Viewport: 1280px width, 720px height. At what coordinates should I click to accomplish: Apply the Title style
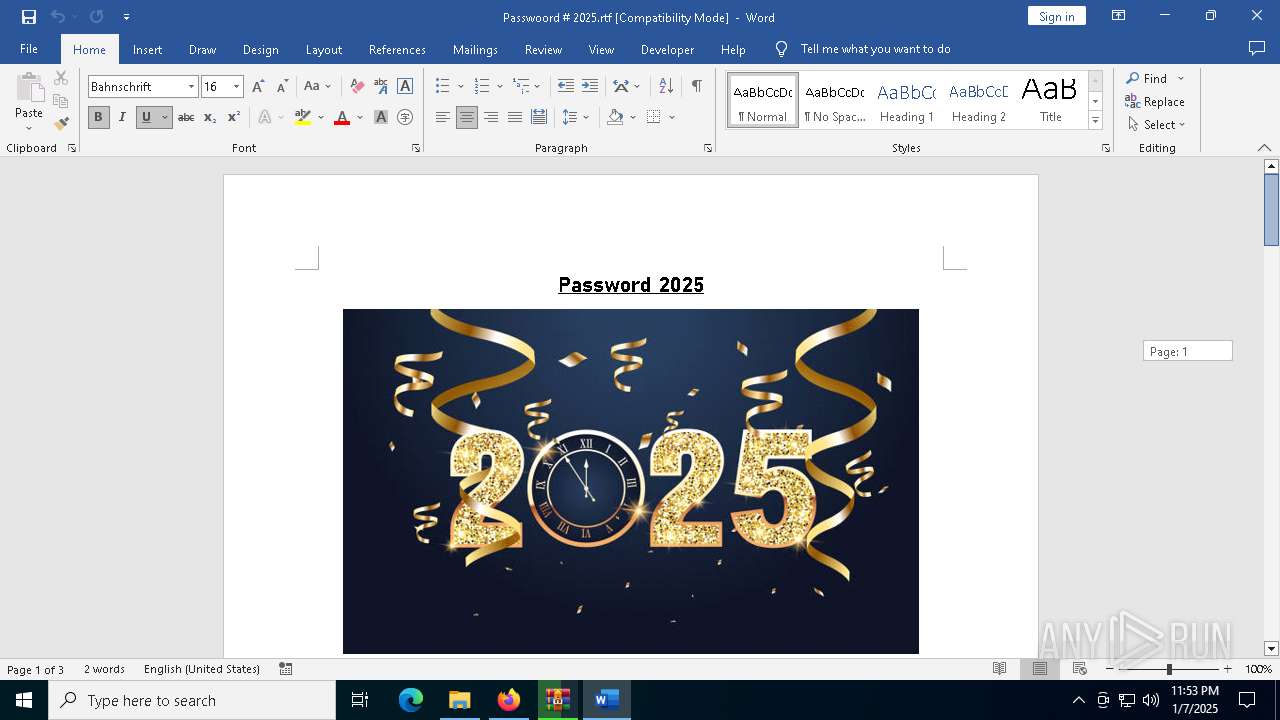pos(1051,100)
